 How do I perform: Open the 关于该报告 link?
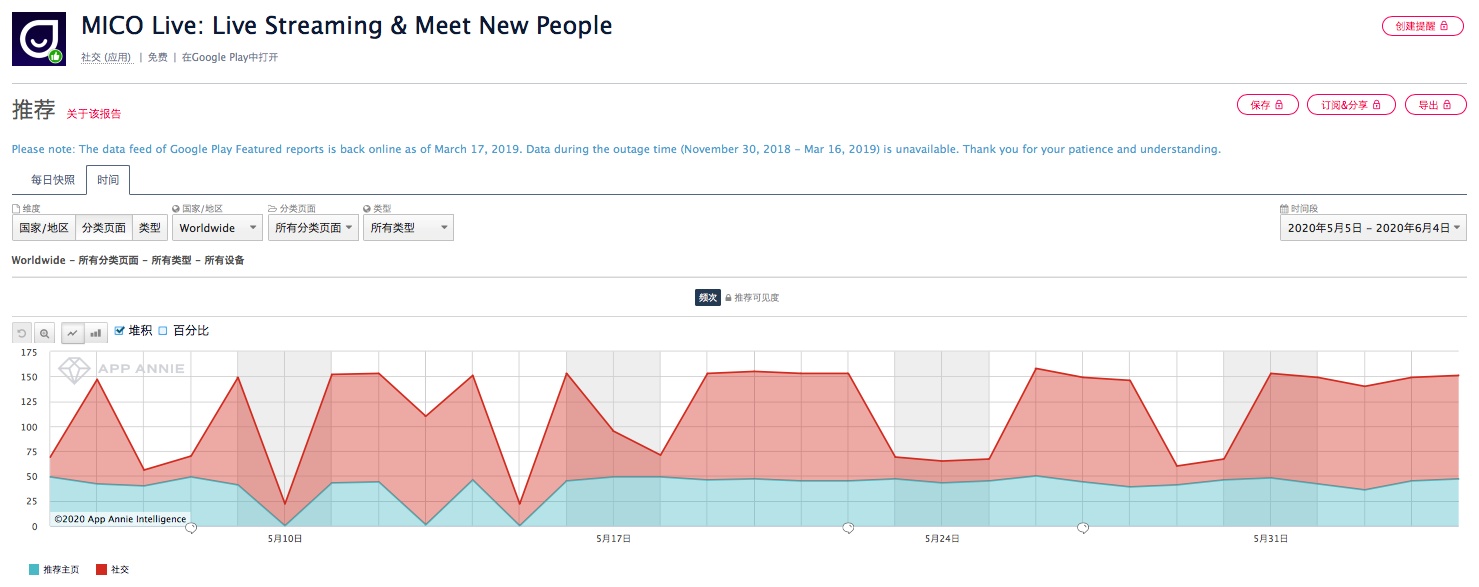[x=94, y=114]
